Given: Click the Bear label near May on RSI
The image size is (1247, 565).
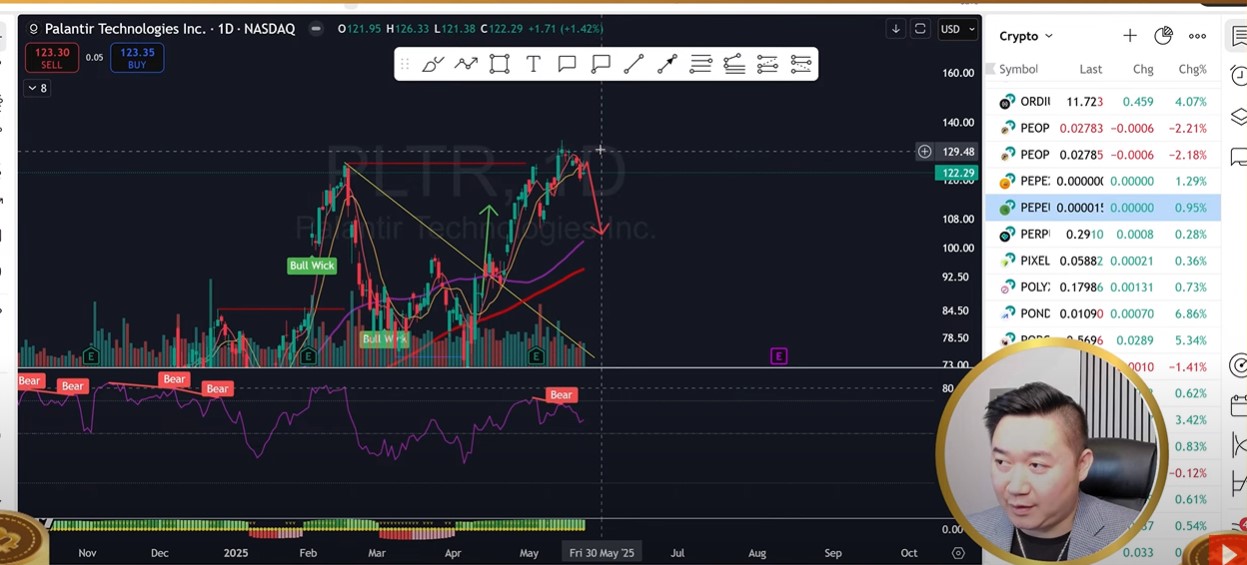Looking at the screenshot, I should [x=561, y=395].
